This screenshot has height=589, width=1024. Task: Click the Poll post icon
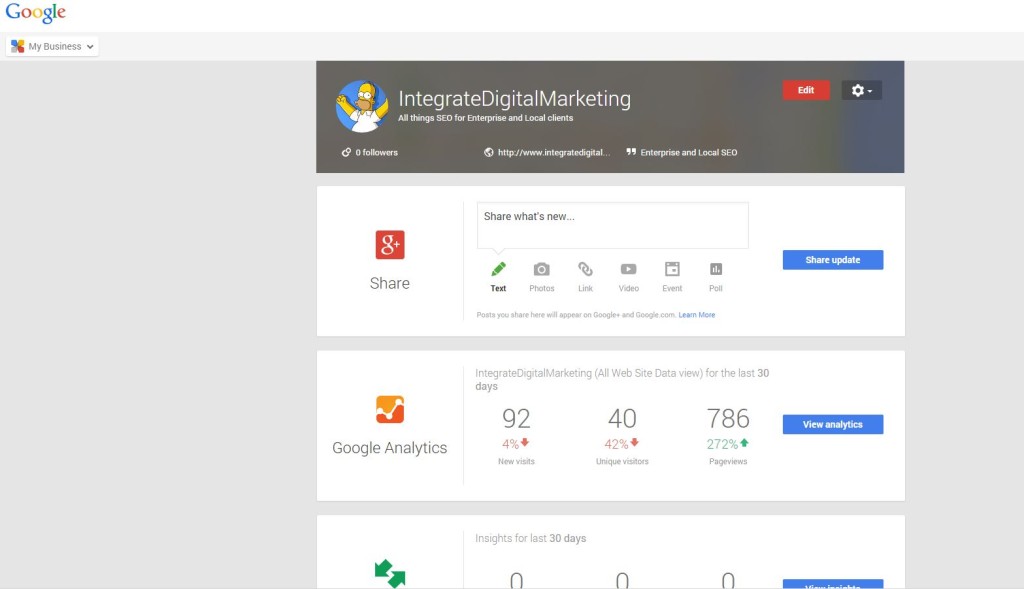[716, 269]
